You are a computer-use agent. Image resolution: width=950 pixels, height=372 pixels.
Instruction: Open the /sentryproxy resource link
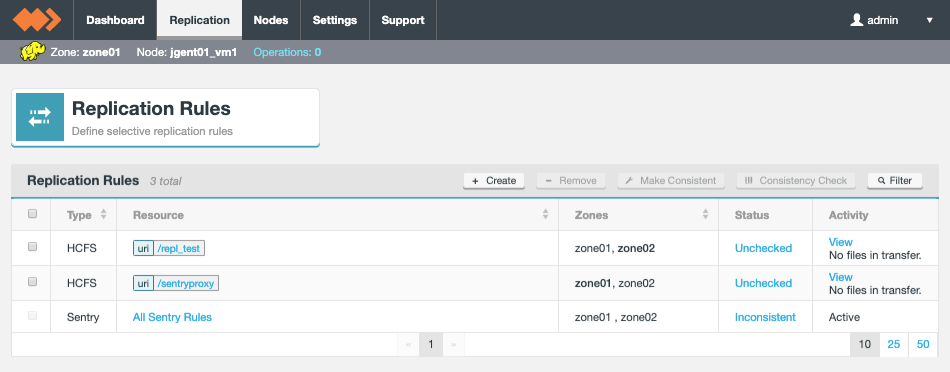(x=186, y=283)
